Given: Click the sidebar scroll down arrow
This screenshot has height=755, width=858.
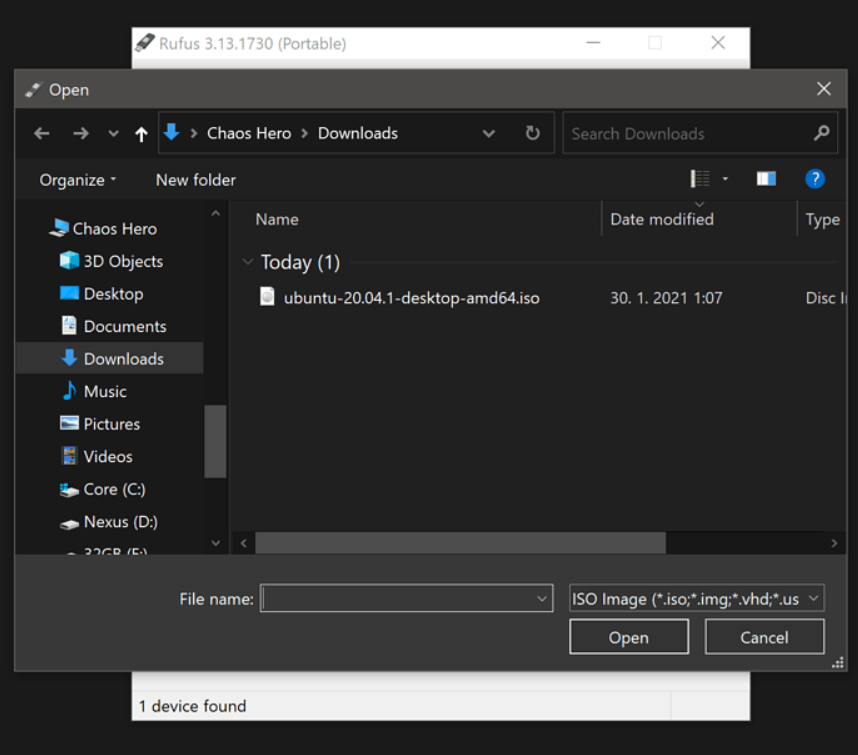Looking at the screenshot, I should click(x=216, y=543).
